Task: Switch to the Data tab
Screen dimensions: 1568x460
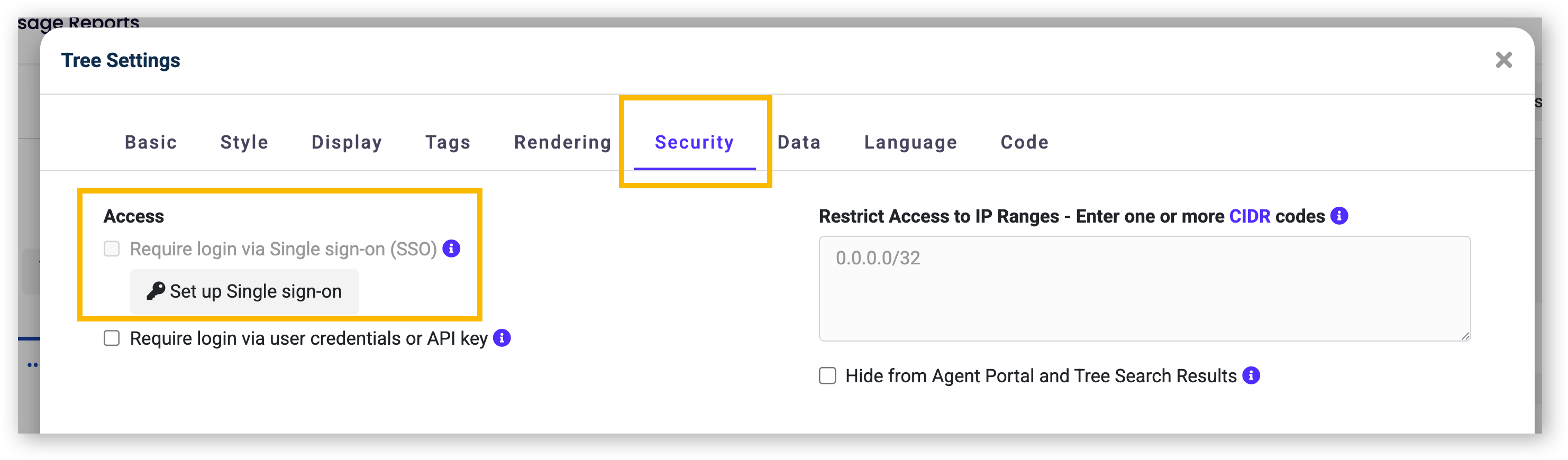Action: pyautogui.click(x=799, y=142)
